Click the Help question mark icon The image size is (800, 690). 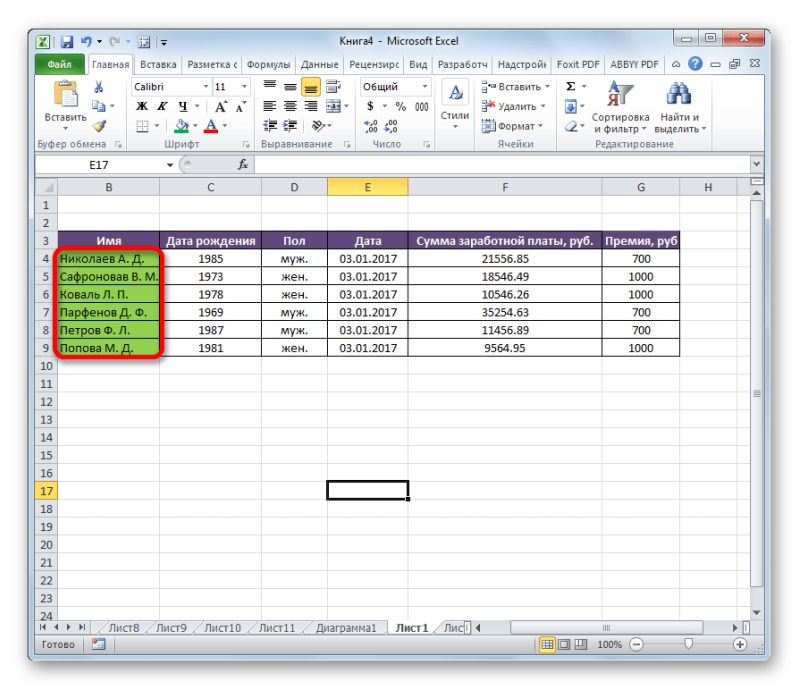pyautogui.click(x=695, y=64)
